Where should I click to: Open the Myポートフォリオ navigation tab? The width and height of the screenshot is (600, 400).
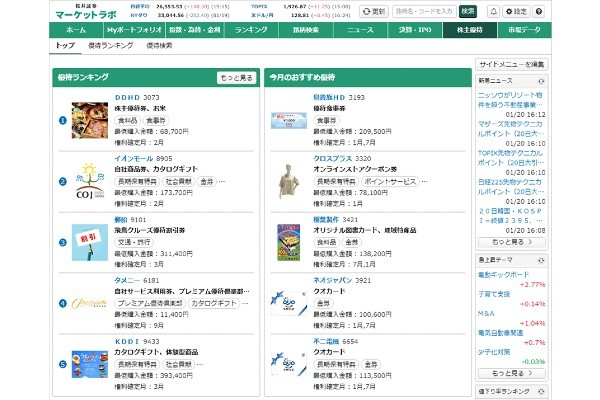[134, 30]
